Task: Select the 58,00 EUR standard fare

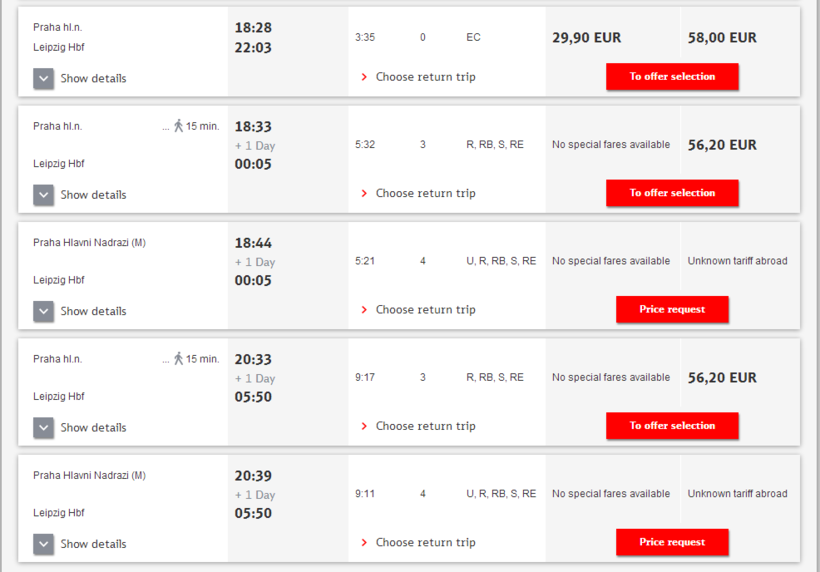Action: pos(722,38)
